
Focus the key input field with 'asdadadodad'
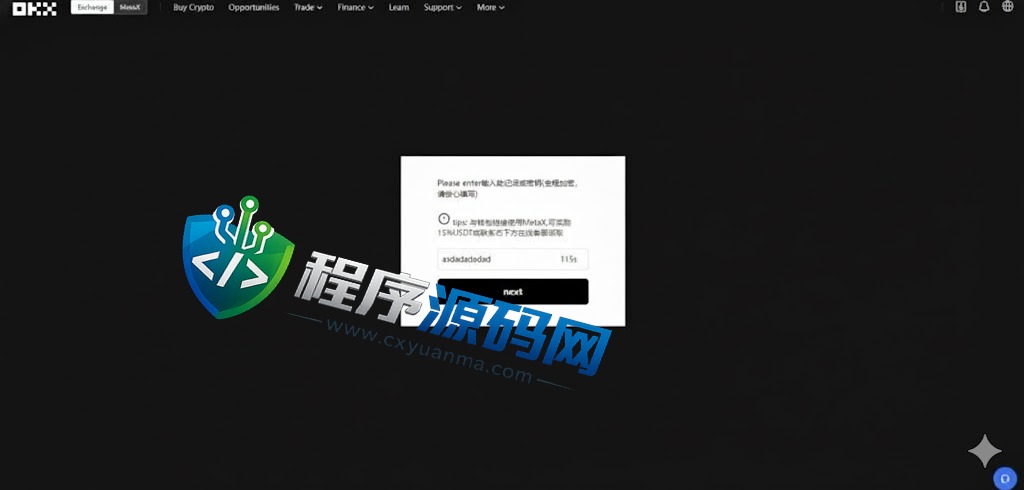pyautogui.click(x=513, y=259)
